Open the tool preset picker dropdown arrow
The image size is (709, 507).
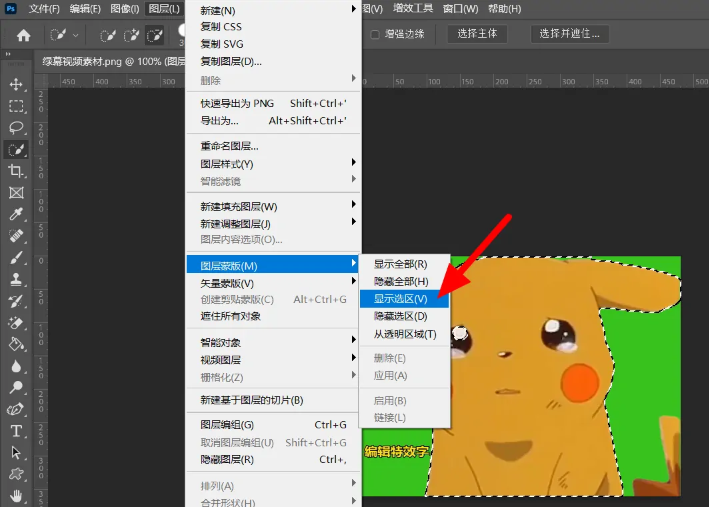(76, 35)
